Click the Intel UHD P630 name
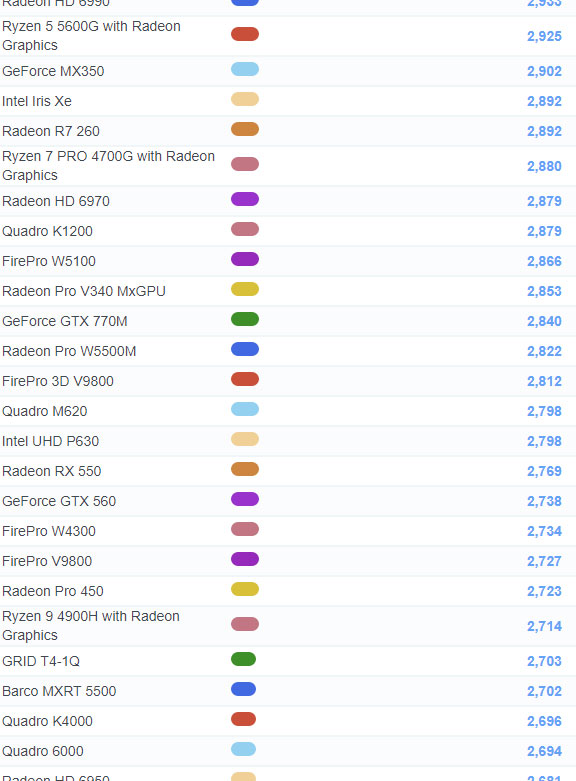The image size is (576, 781). point(50,441)
